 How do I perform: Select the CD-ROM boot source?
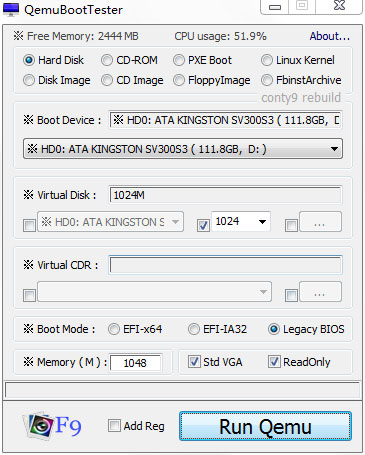tap(107, 60)
